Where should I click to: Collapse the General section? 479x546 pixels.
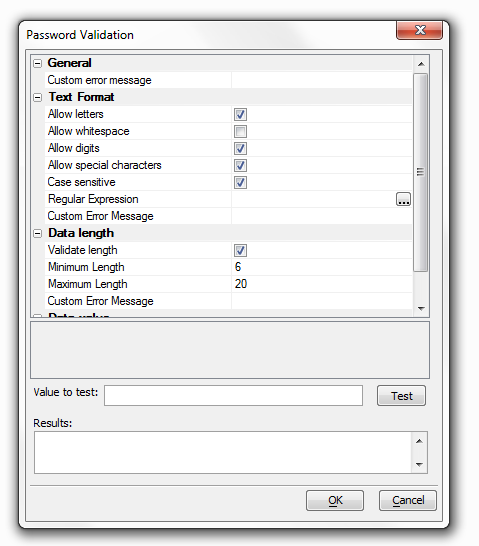click(x=37, y=63)
